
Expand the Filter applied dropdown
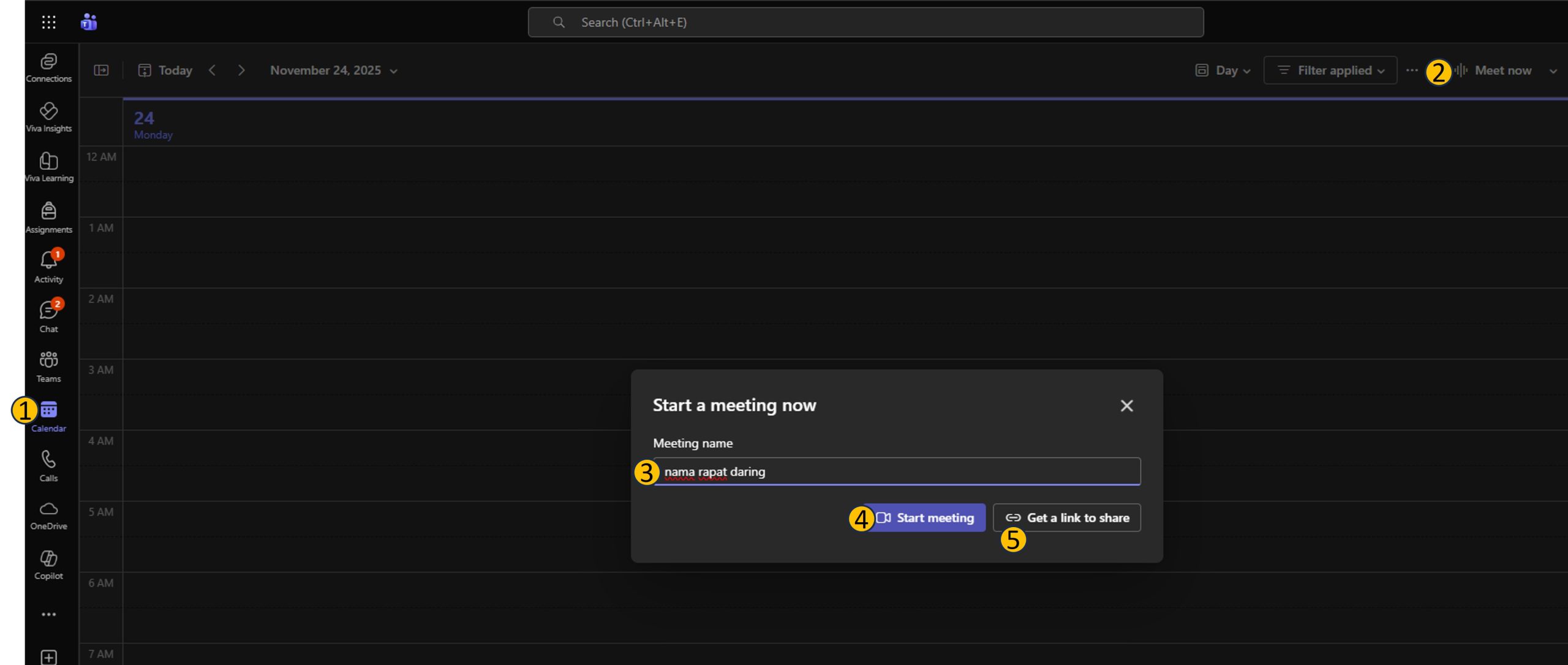pos(1330,70)
